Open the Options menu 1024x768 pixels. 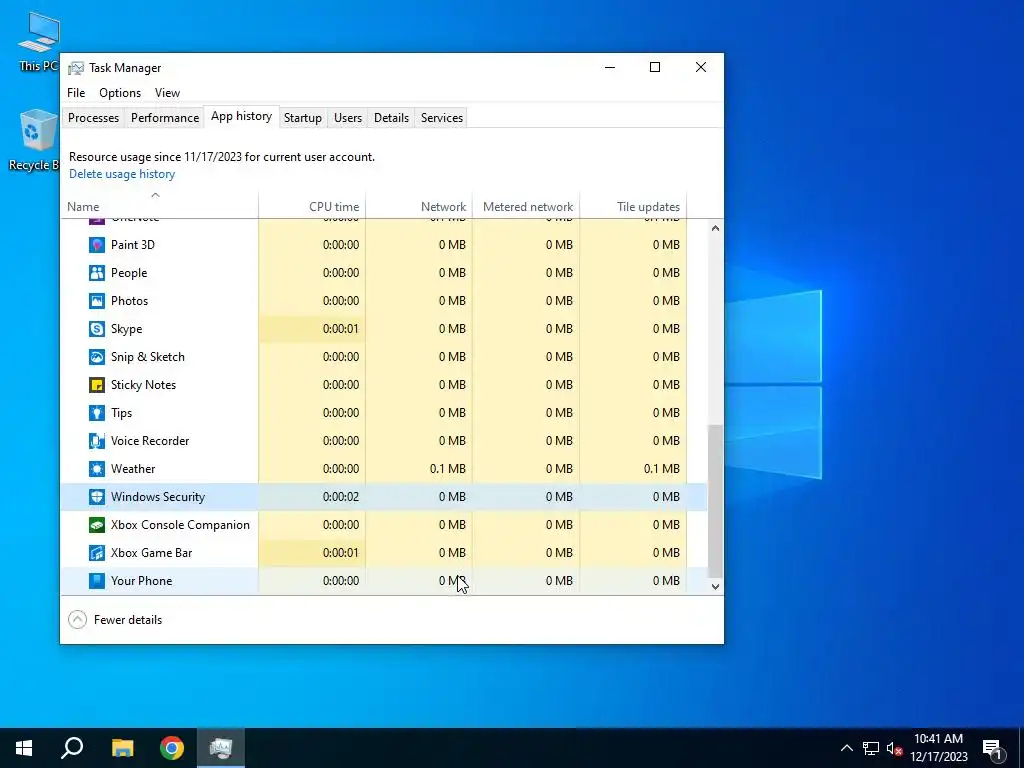click(x=120, y=93)
